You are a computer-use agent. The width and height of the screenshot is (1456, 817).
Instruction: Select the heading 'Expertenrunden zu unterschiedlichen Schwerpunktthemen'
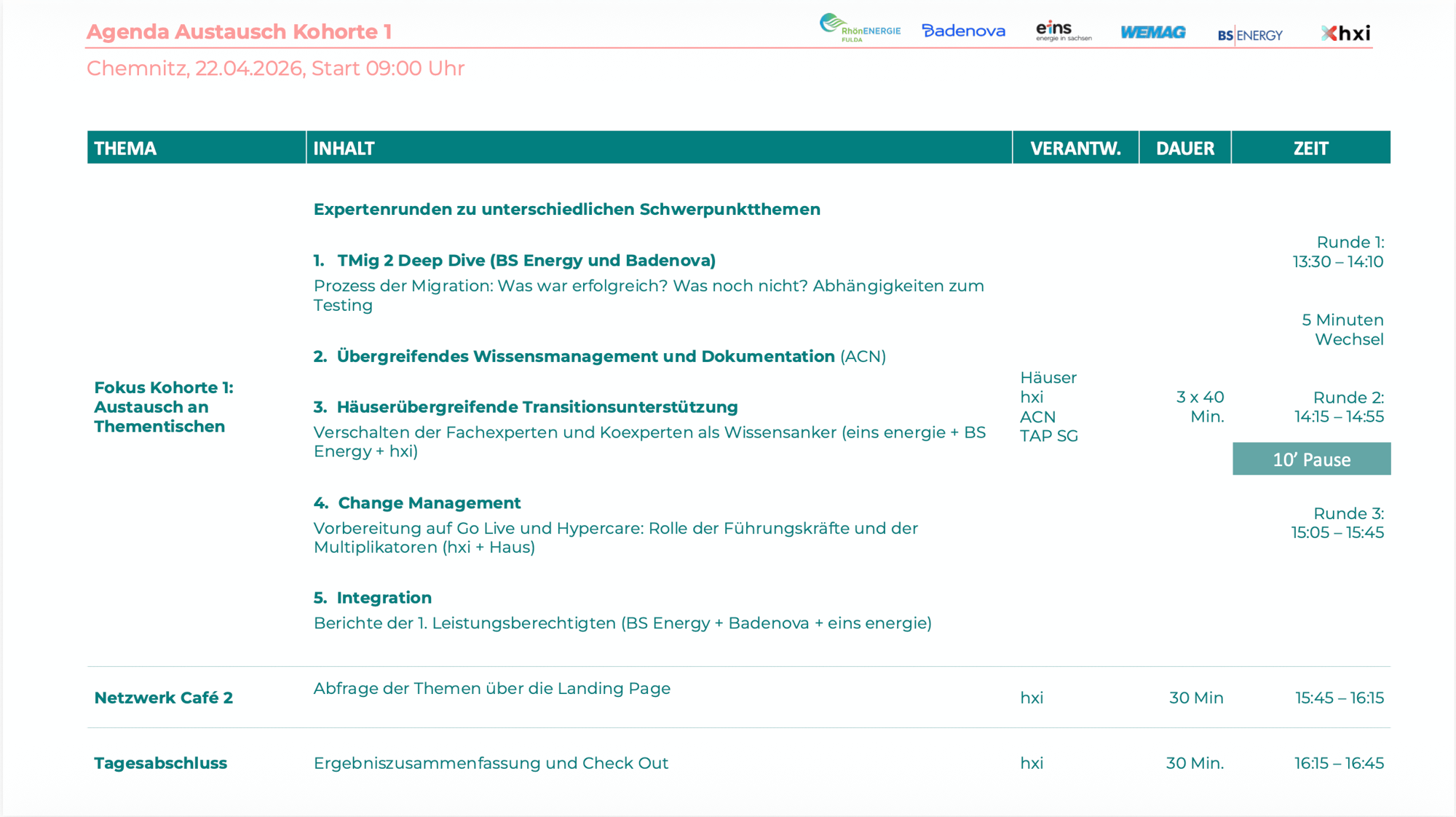[567, 210]
